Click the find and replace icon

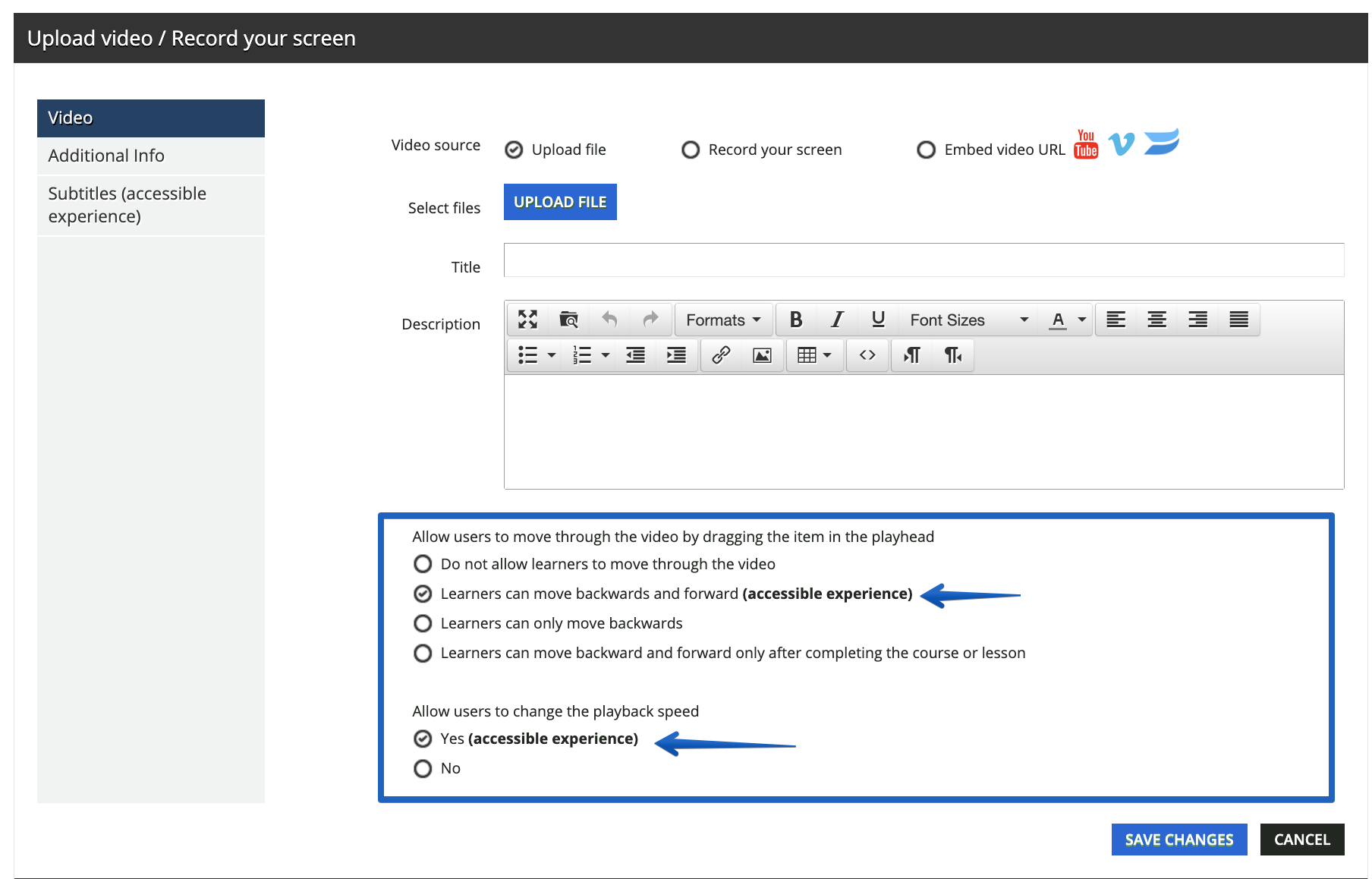568,320
